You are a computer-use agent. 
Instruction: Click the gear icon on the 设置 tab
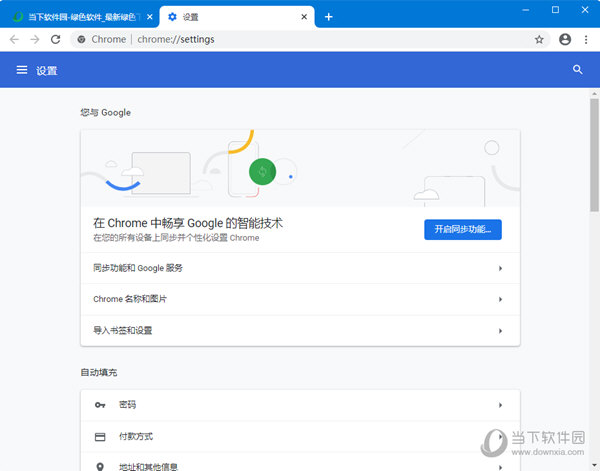click(x=173, y=17)
